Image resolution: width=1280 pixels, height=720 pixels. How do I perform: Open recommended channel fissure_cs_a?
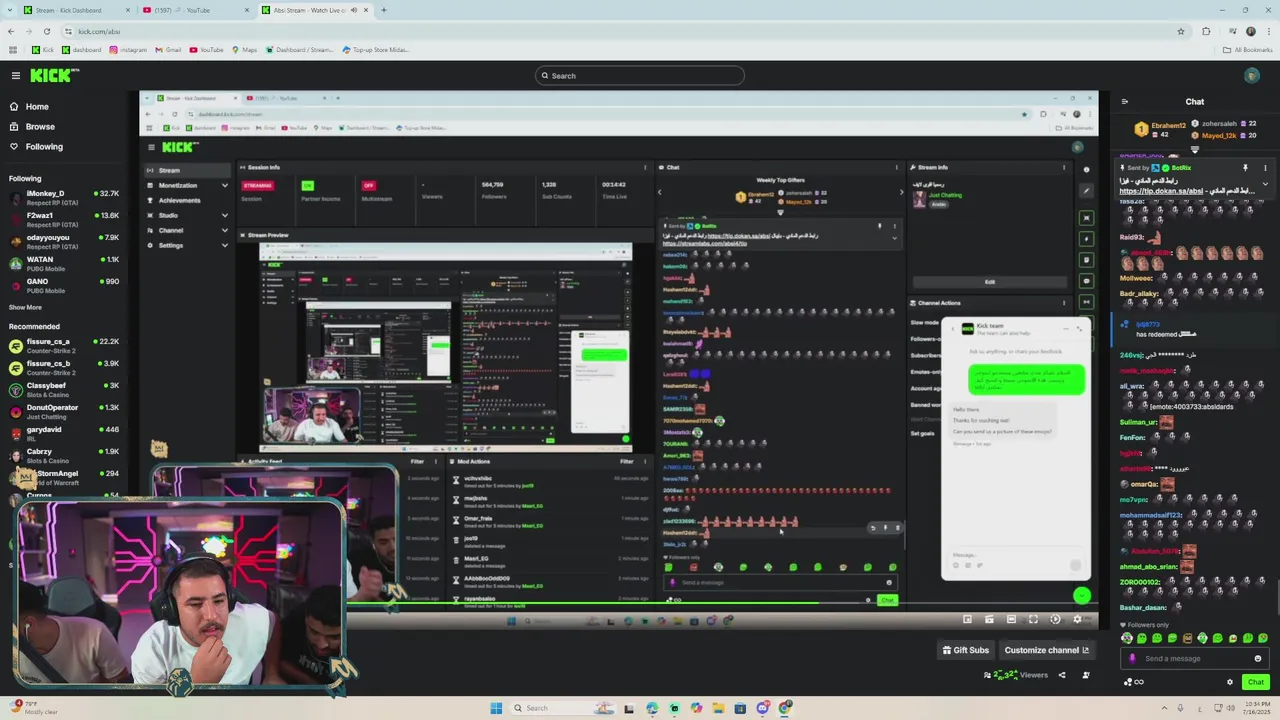63,345
